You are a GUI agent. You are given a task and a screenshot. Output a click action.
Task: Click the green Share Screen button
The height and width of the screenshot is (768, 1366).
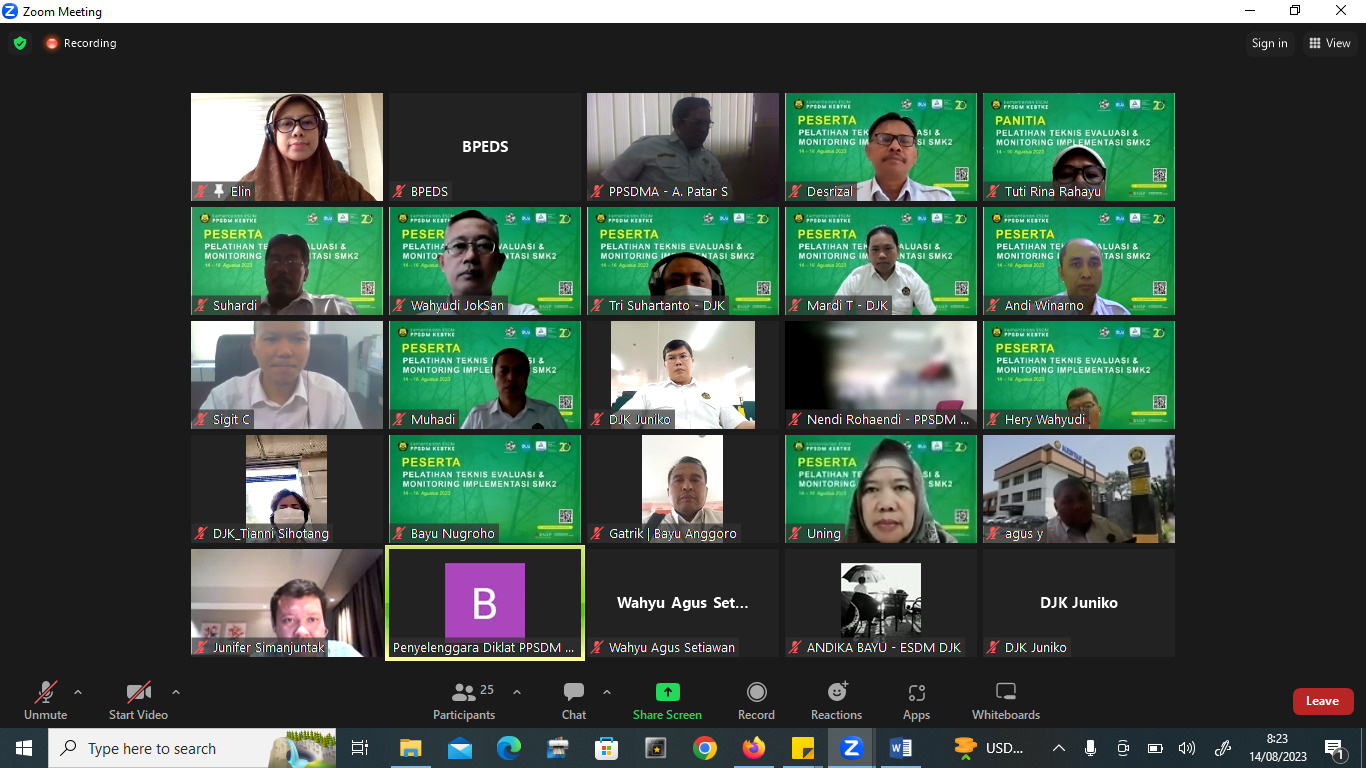(667, 700)
